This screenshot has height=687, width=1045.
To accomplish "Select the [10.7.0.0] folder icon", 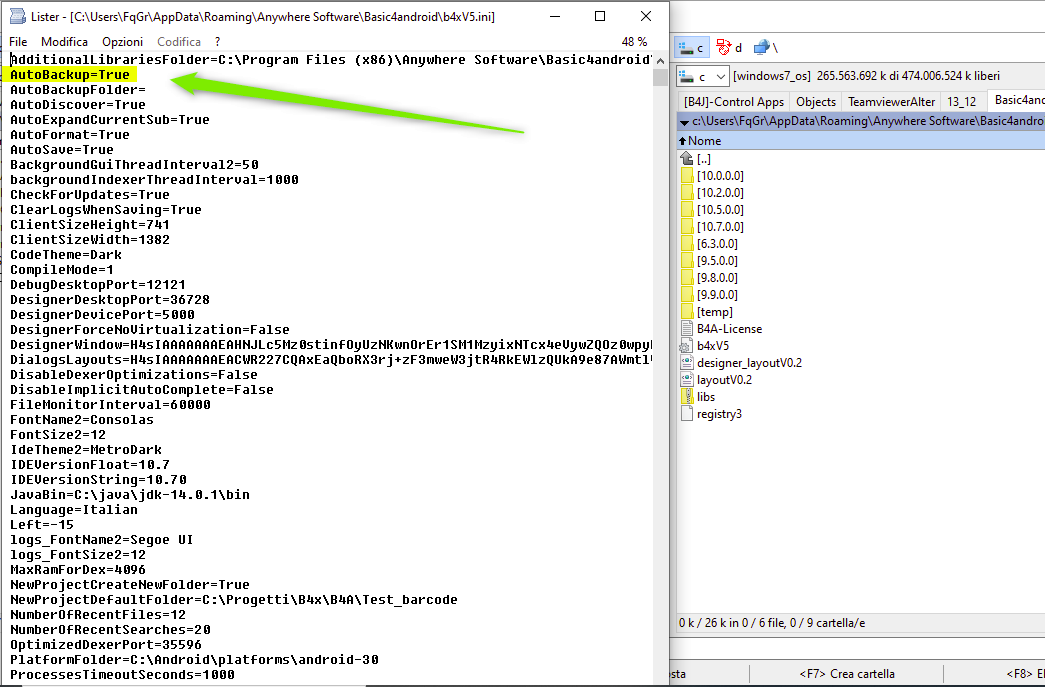I will point(687,227).
